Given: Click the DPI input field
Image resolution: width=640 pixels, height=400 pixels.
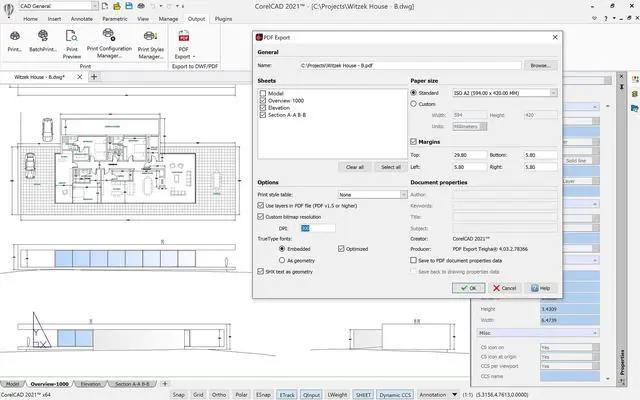Looking at the screenshot, I should click(318, 228).
